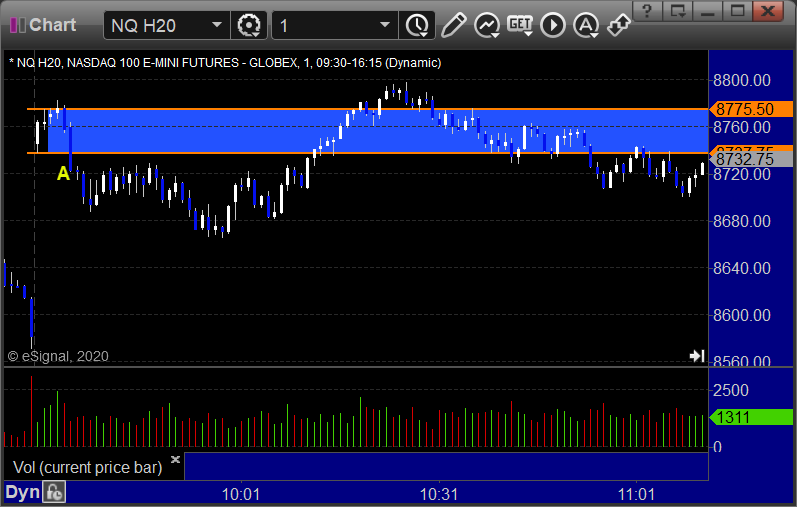Open the help question mark button
The height and width of the screenshot is (507, 797).
(647, 11)
